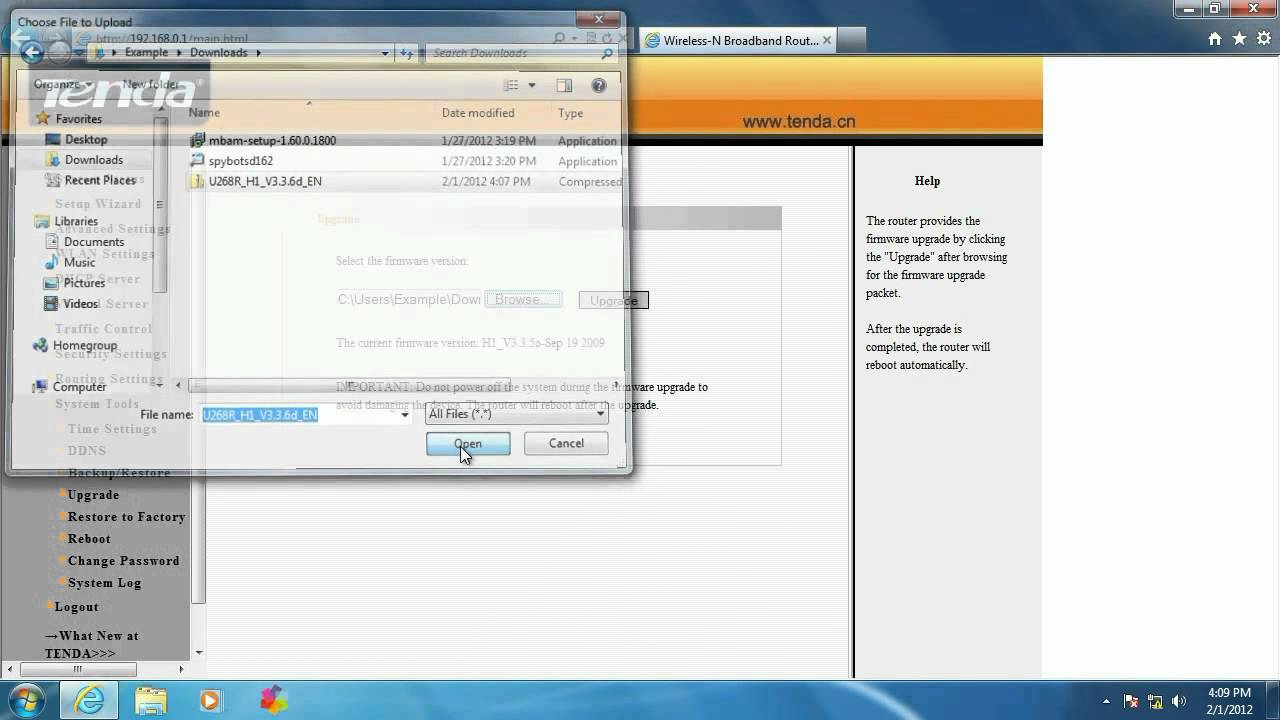Image resolution: width=1280 pixels, height=720 pixels.
Task: Click the search magnifier icon
Action: (x=607, y=53)
